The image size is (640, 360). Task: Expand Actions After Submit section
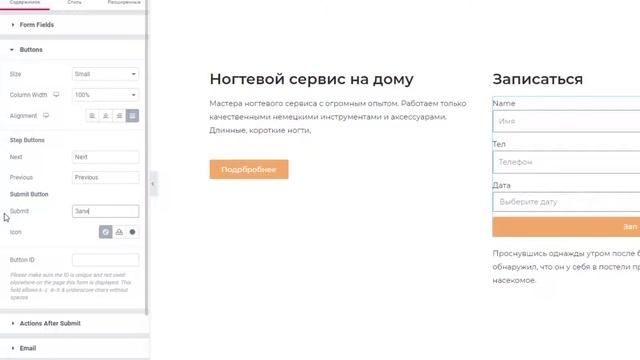[73, 323]
